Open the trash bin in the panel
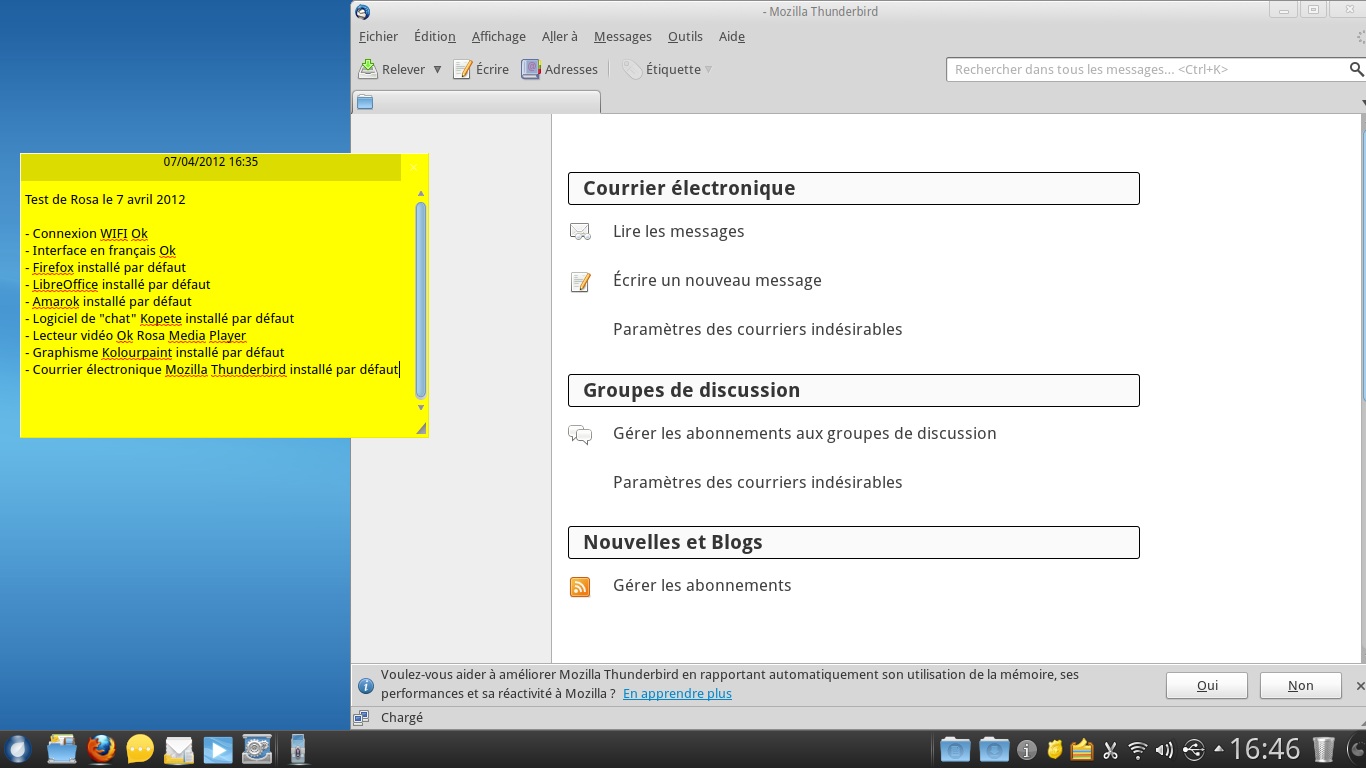The image size is (1366, 768). [1323, 749]
